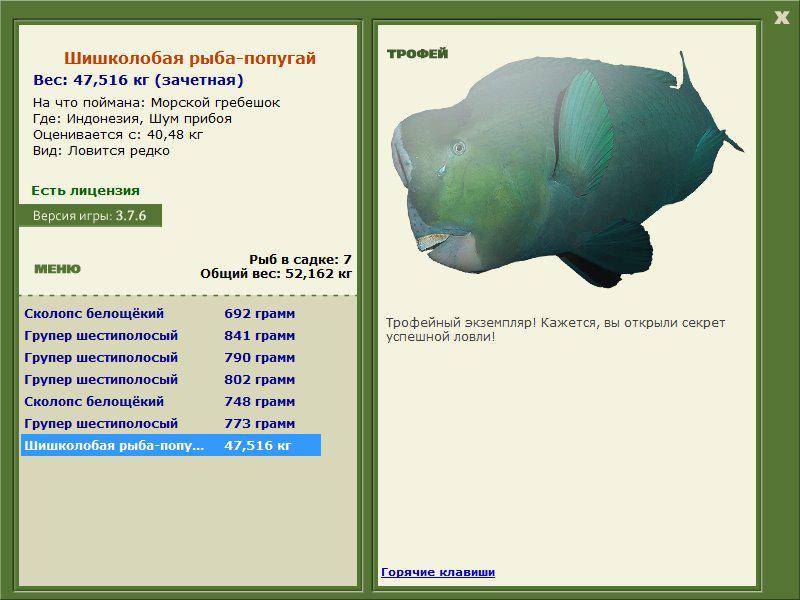Select the Групер шестиполосый 773 грамм row
This screenshot has height=600, width=800.
(170, 423)
